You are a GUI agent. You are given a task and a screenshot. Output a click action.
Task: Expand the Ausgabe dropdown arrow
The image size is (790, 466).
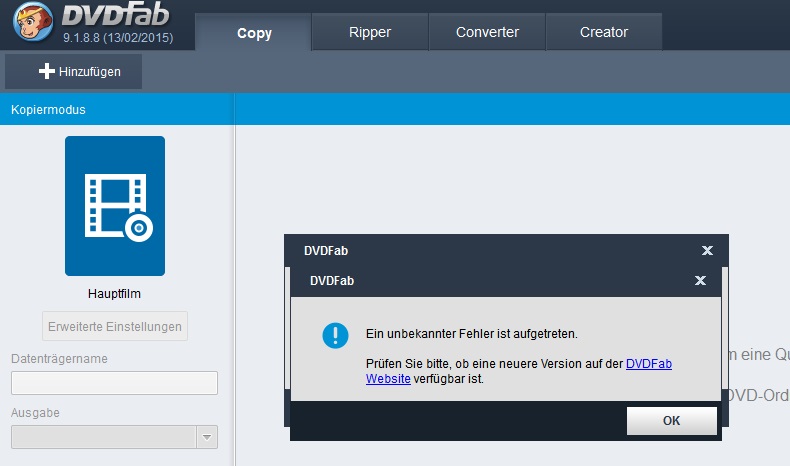(207, 437)
